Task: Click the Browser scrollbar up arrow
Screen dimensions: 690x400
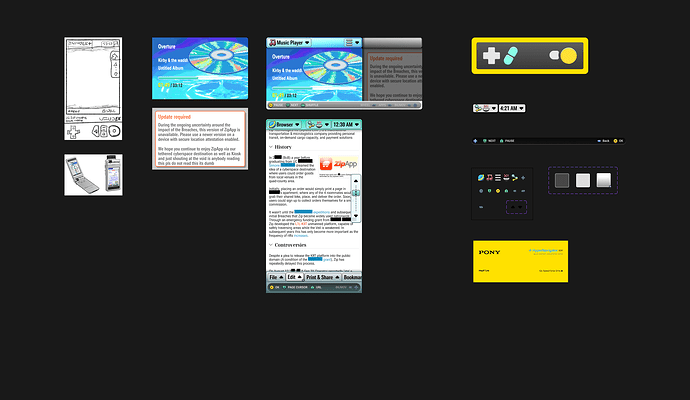Action: (356, 181)
